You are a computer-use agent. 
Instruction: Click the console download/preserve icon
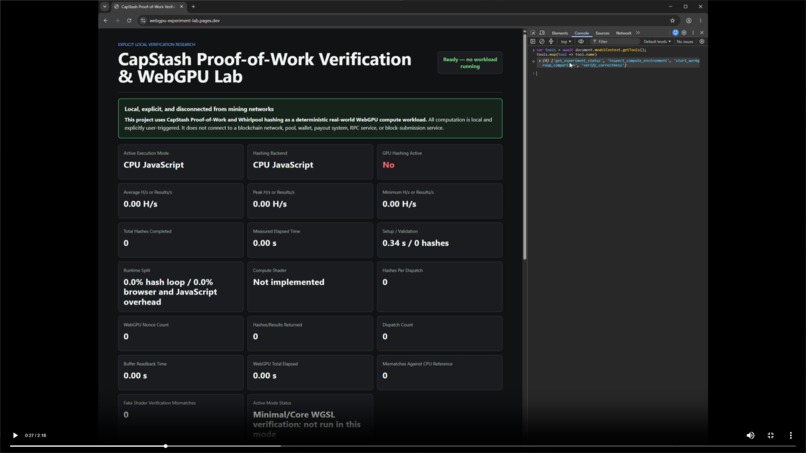(551, 42)
